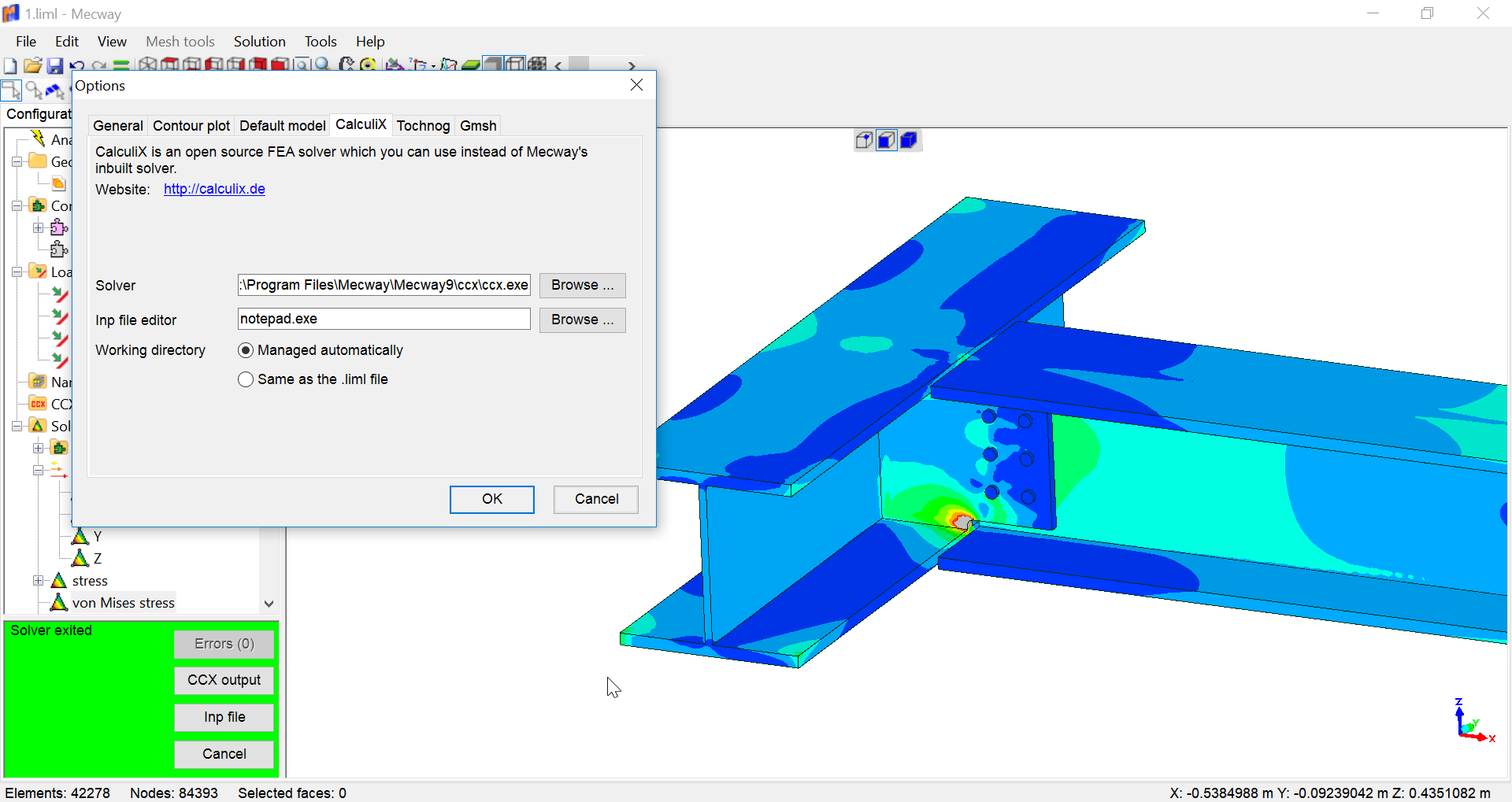Open the Tools menu

coord(321,42)
